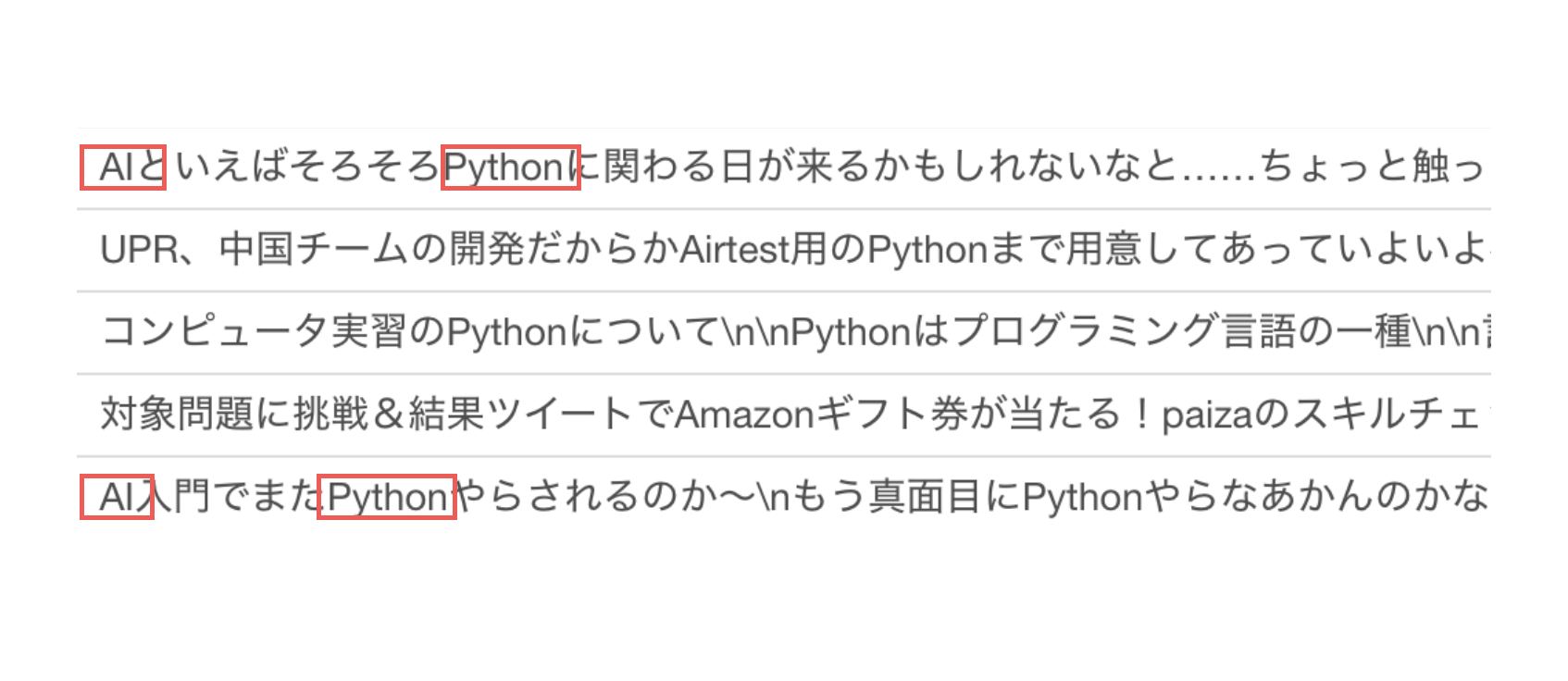Click highlighted "AI" in the AI入門 row
This screenshot has width=1568, height=681.
point(117,497)
